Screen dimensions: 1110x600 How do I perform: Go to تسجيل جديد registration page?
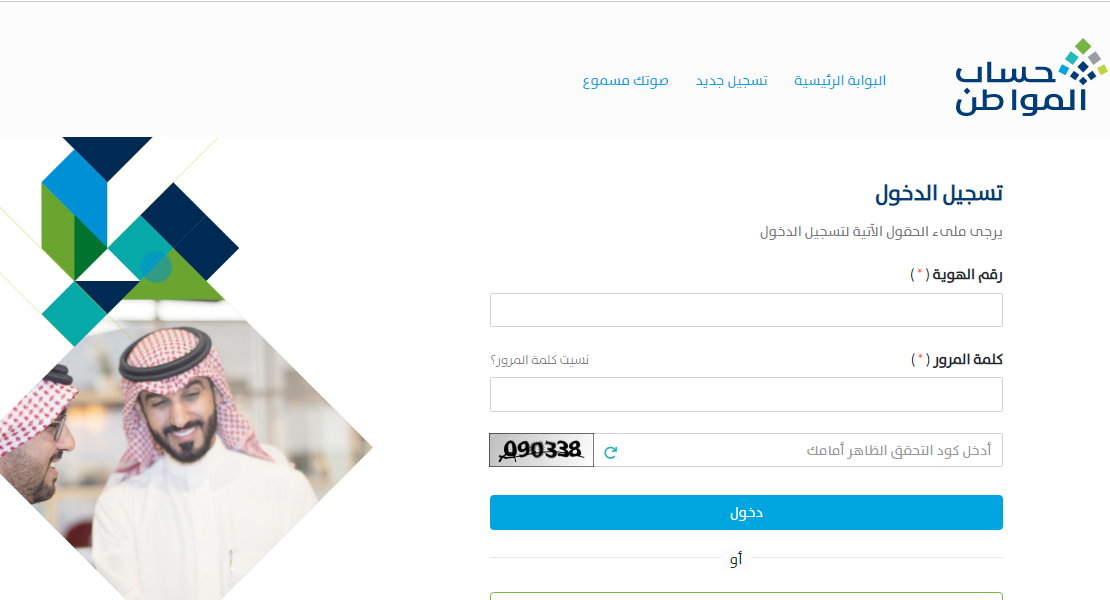pyautogui.click(x=731, y=81)
